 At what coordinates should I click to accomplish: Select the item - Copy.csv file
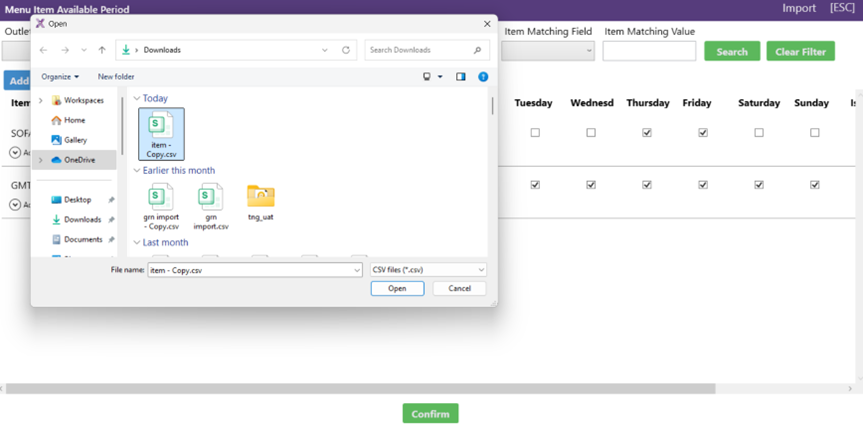click(x=160, y=134)
